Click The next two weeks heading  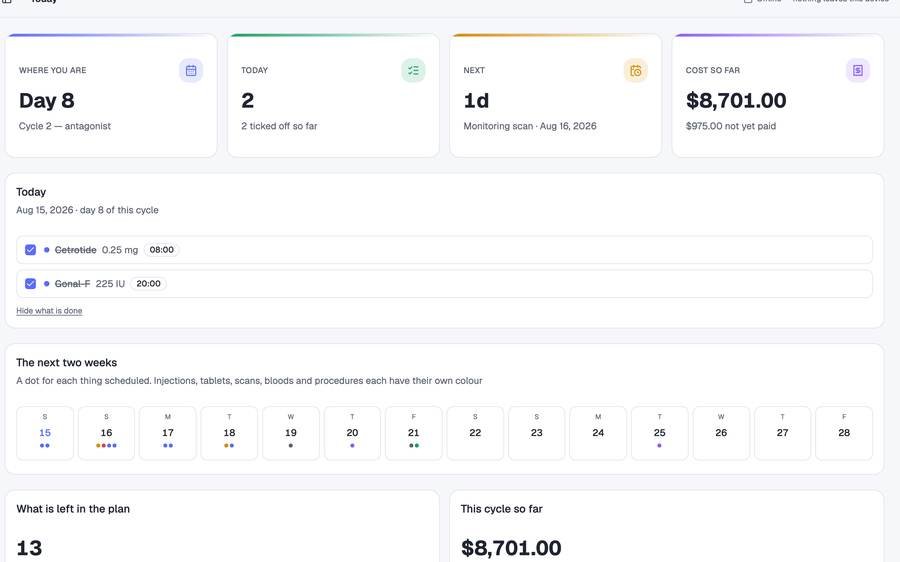[x=67, y=363]
